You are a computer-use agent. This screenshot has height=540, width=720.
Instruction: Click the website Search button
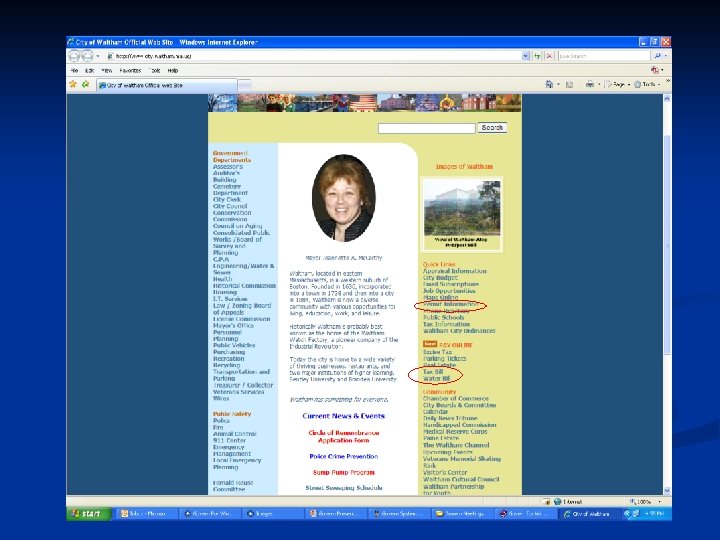pyautogui.click(x=492, y=128)
